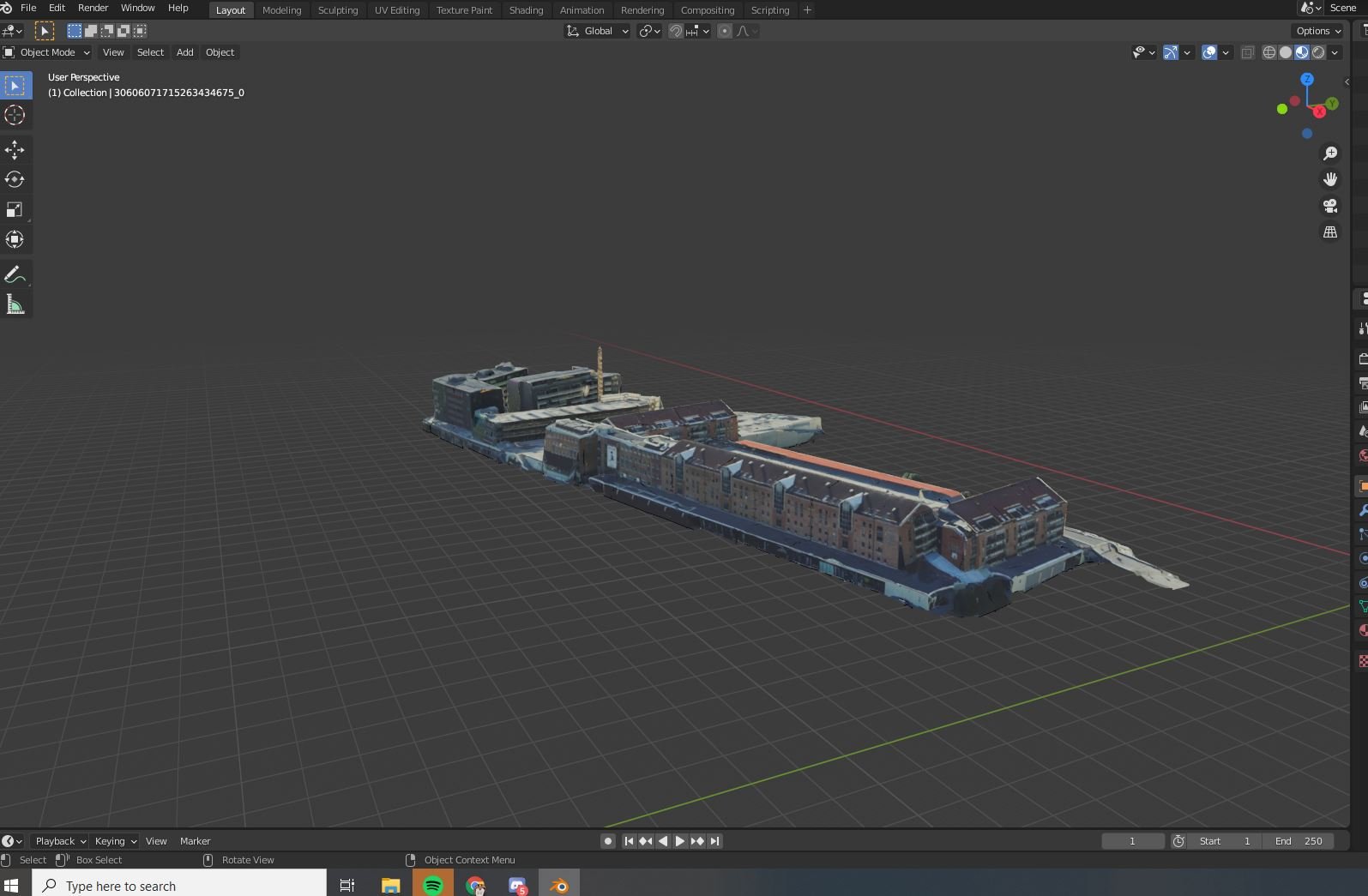Click the Z axis on the navigation gizmo
Viewport: 1368px width, 896px height.
[x=1307, y=79]
